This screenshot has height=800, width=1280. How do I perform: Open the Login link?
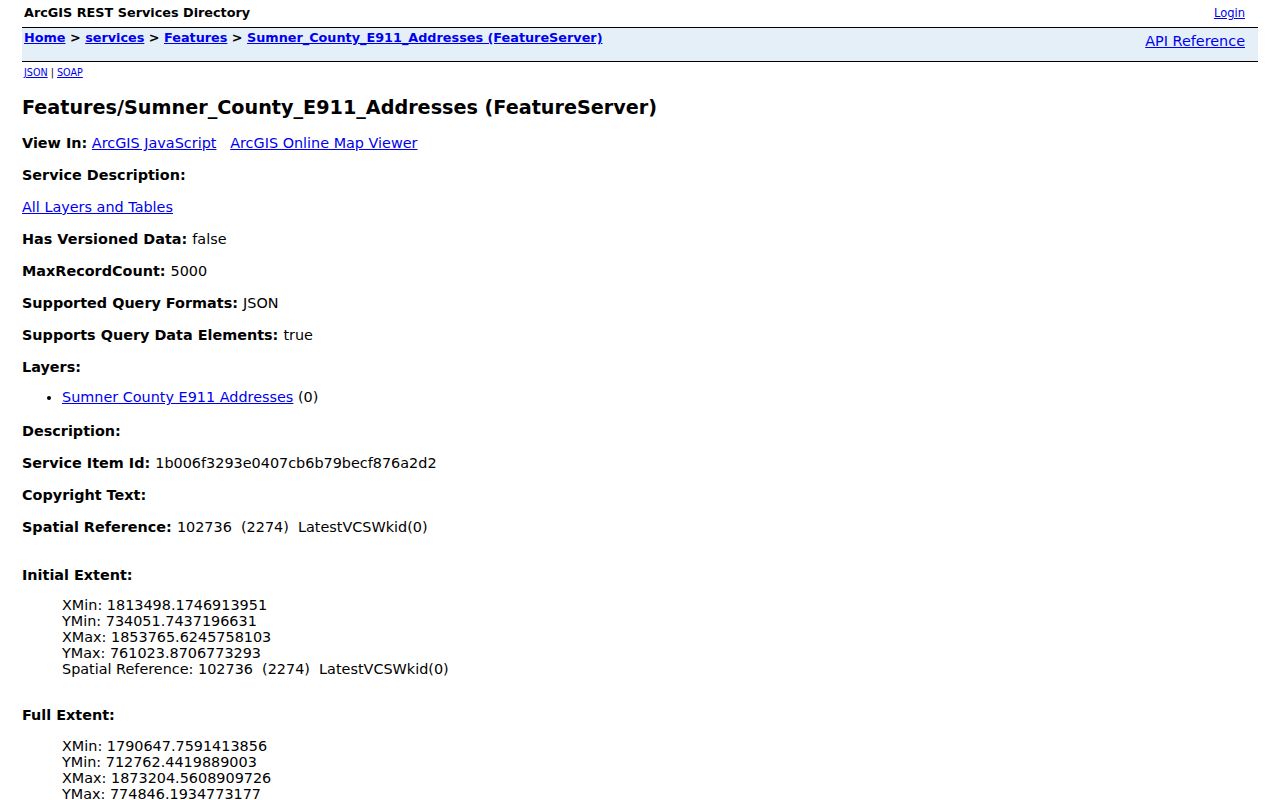pos(1229,13)
